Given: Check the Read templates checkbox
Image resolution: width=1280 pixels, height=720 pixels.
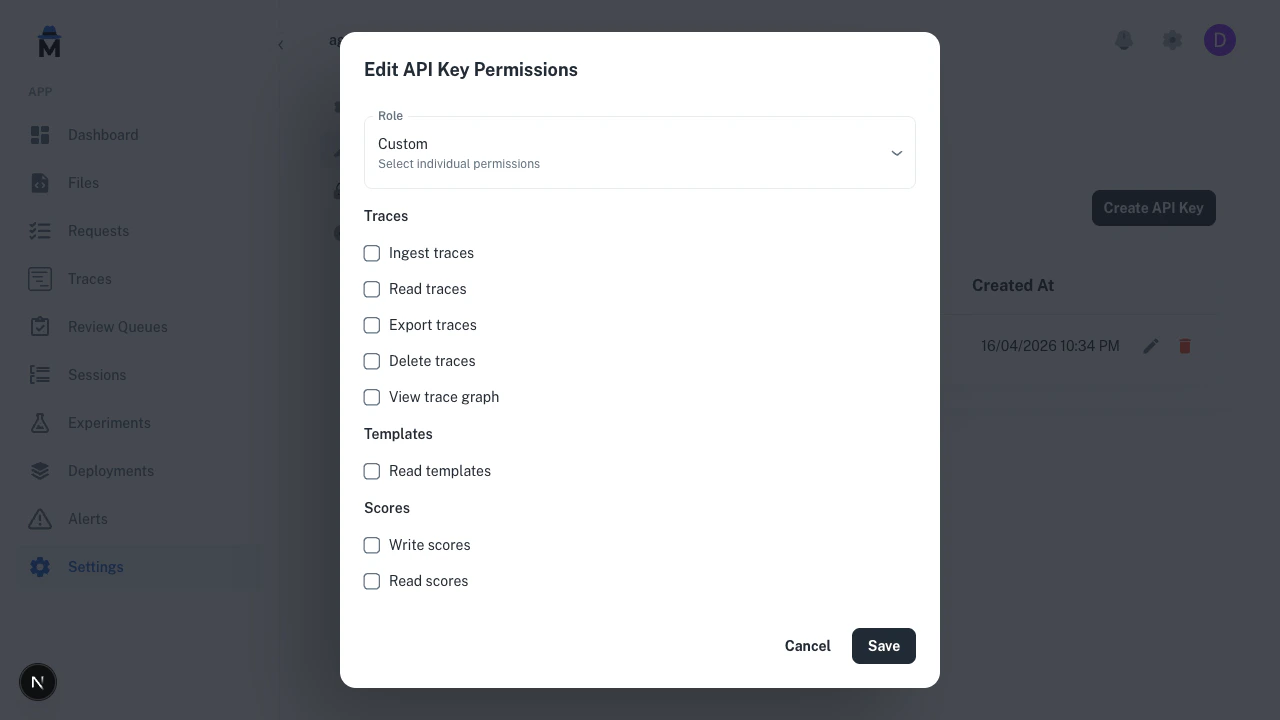Looking at the screenshot, I should click(x=372, y=471).
